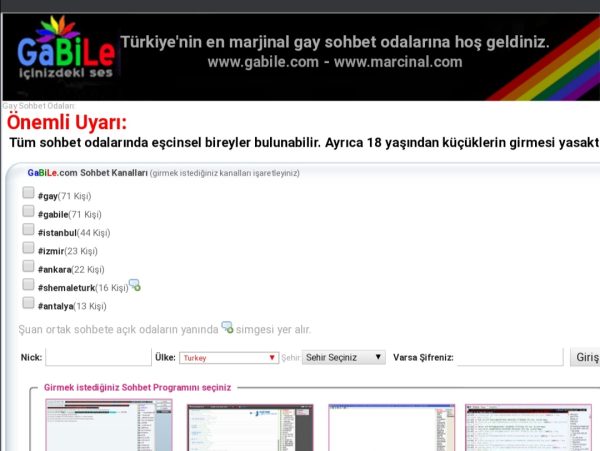Viewport: 600px width, 451px height.
Task: Tick the #izmir channel checkbox
Action: tap(28, 247)
